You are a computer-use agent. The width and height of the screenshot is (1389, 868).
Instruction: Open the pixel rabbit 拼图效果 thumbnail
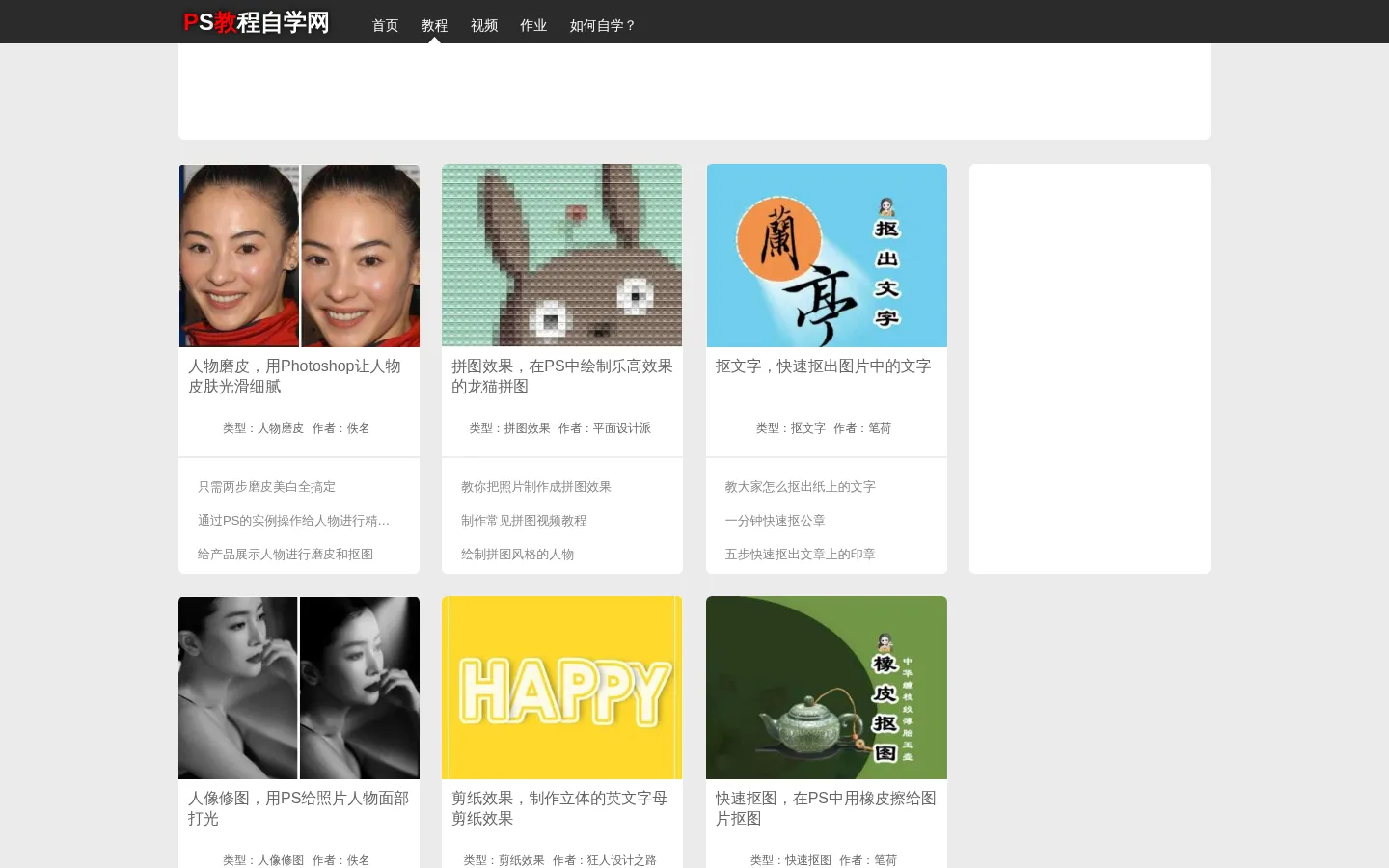(562, 256)
